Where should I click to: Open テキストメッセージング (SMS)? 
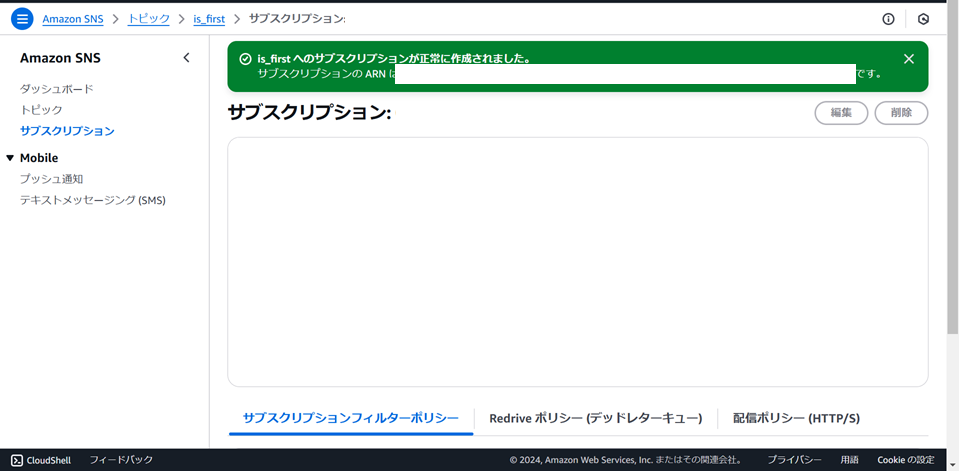pos(93,200)
